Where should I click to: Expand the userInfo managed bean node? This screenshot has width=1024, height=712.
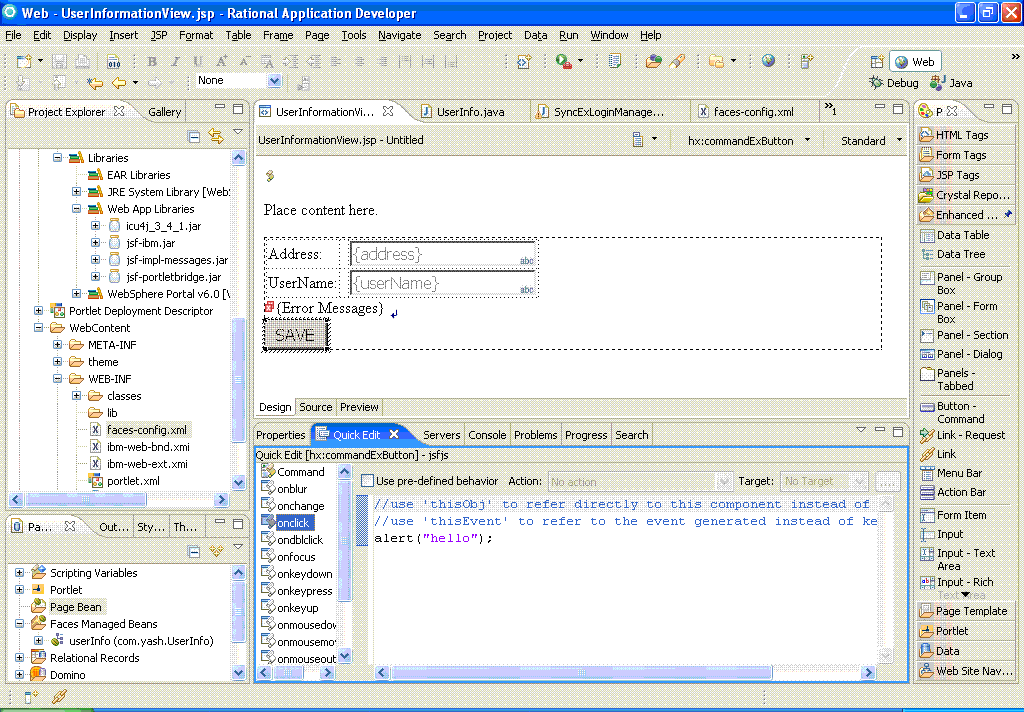[39, 641]
